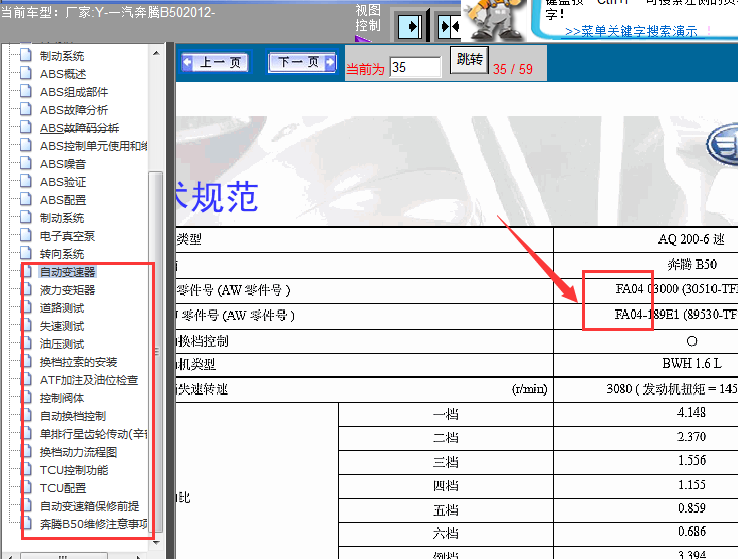Click the 下一页 next page button
The height and width of the screenshot is (559, 738).
click(x=303, y=62)
